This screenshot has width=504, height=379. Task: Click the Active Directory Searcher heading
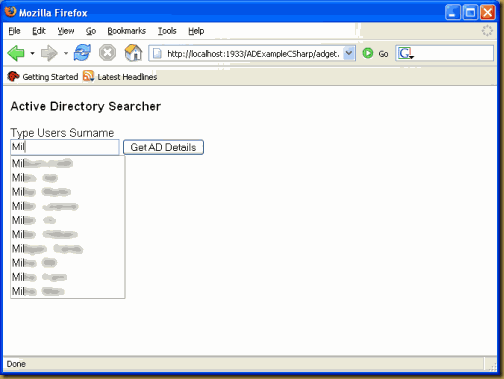coord(86,106)
